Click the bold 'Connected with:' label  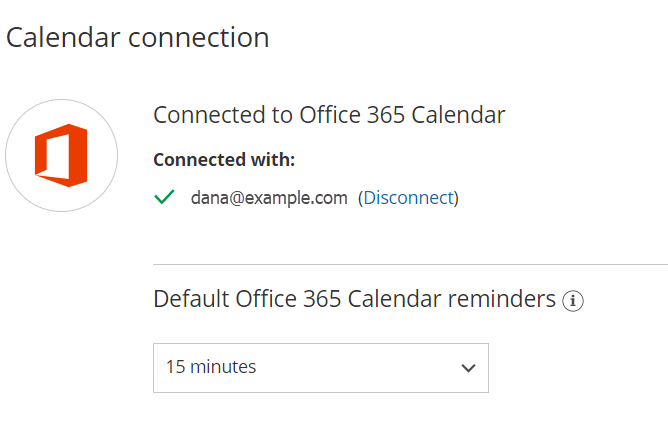click(x=224, y=159)
